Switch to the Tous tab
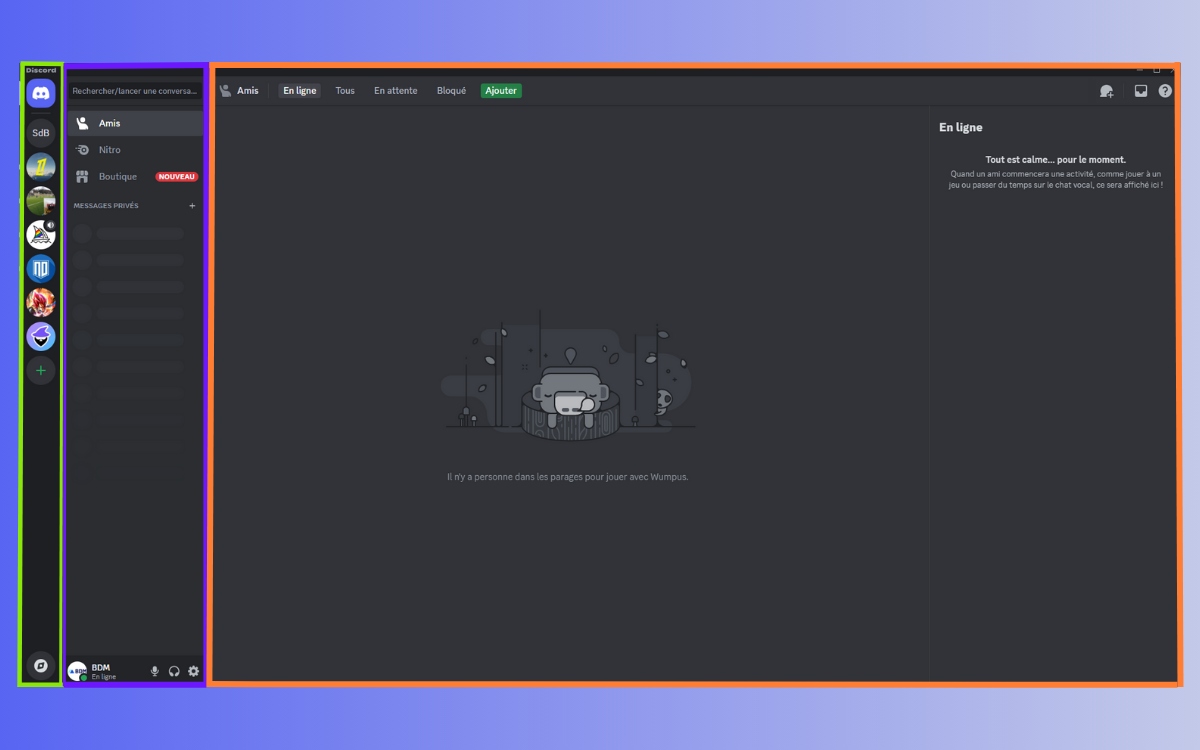The height and width of the screenshot is (750, 1200). click(345, 91)
